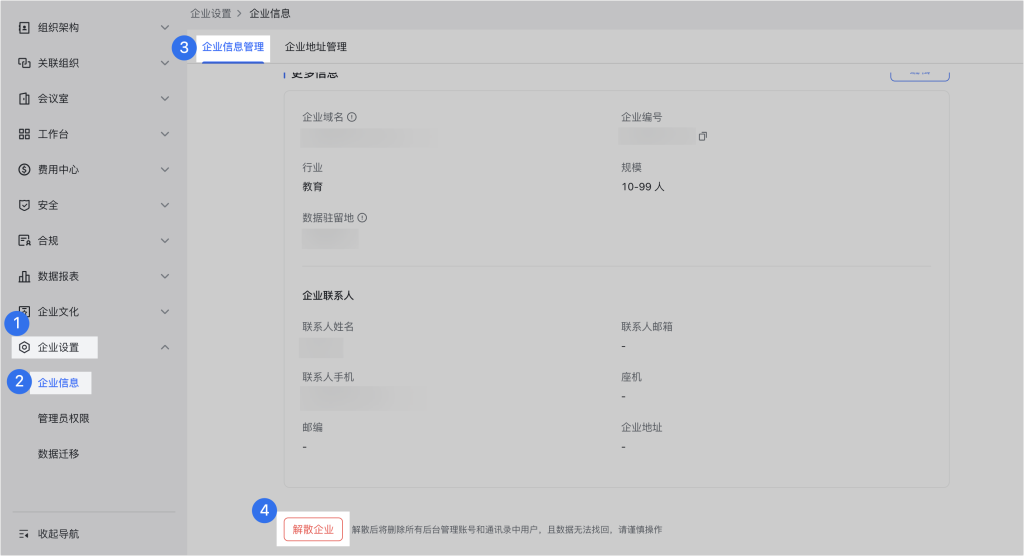
Task: Open 管理员权限 in the sidebar
Action: pos(70,418)
